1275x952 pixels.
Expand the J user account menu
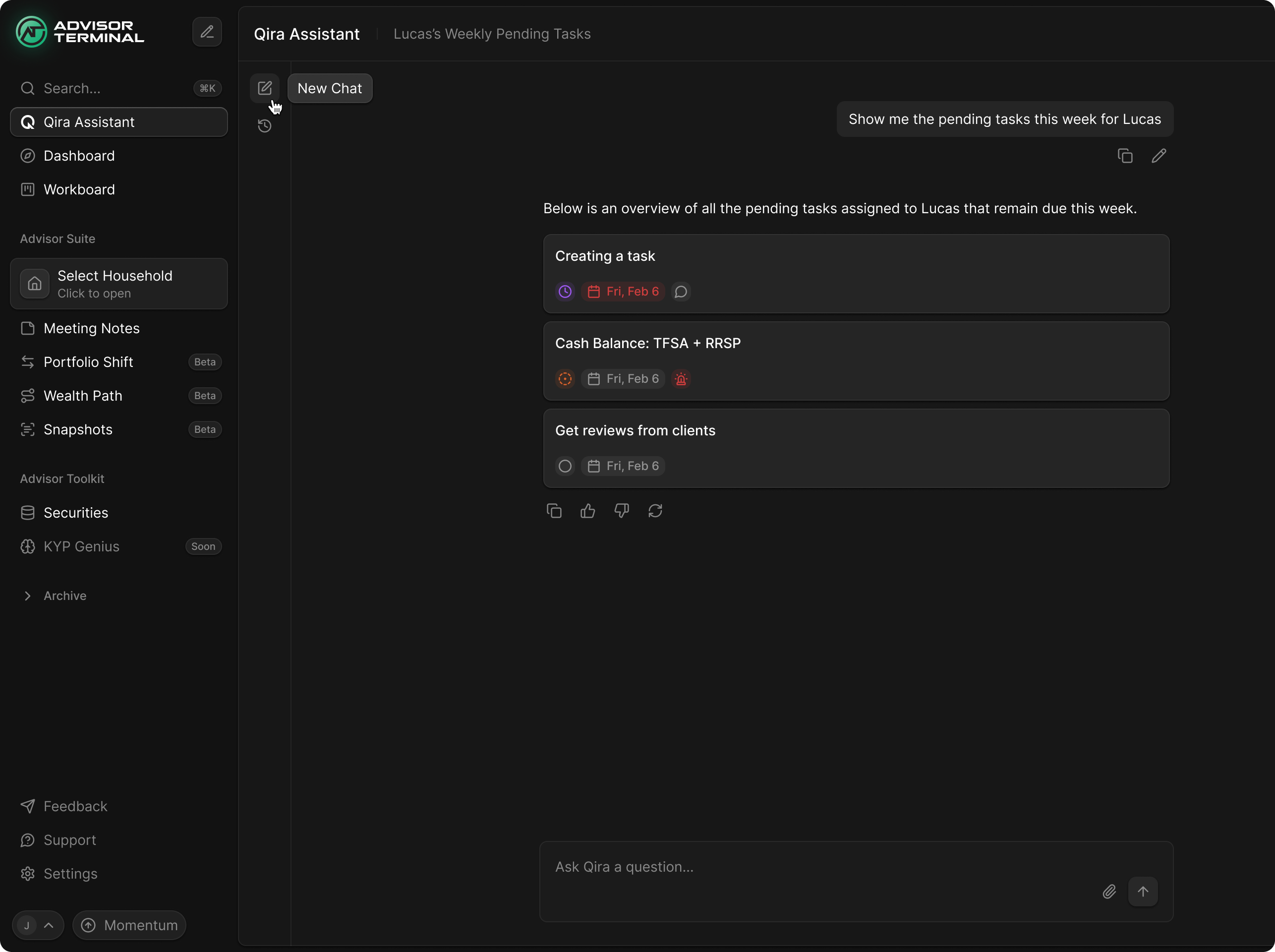(38, 925)
